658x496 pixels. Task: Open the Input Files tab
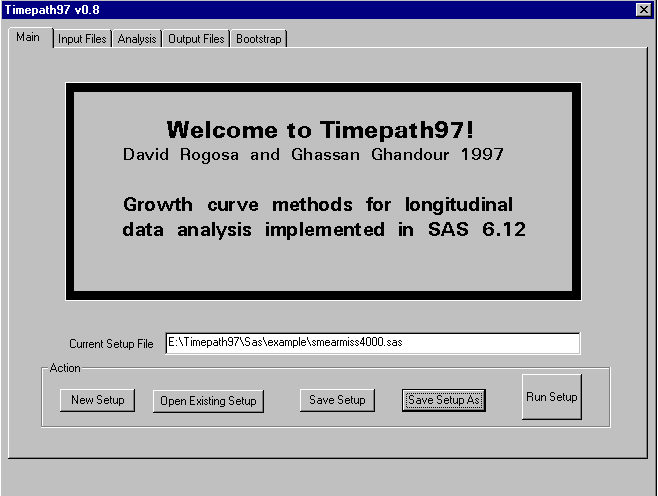click(x=82, y=39)
